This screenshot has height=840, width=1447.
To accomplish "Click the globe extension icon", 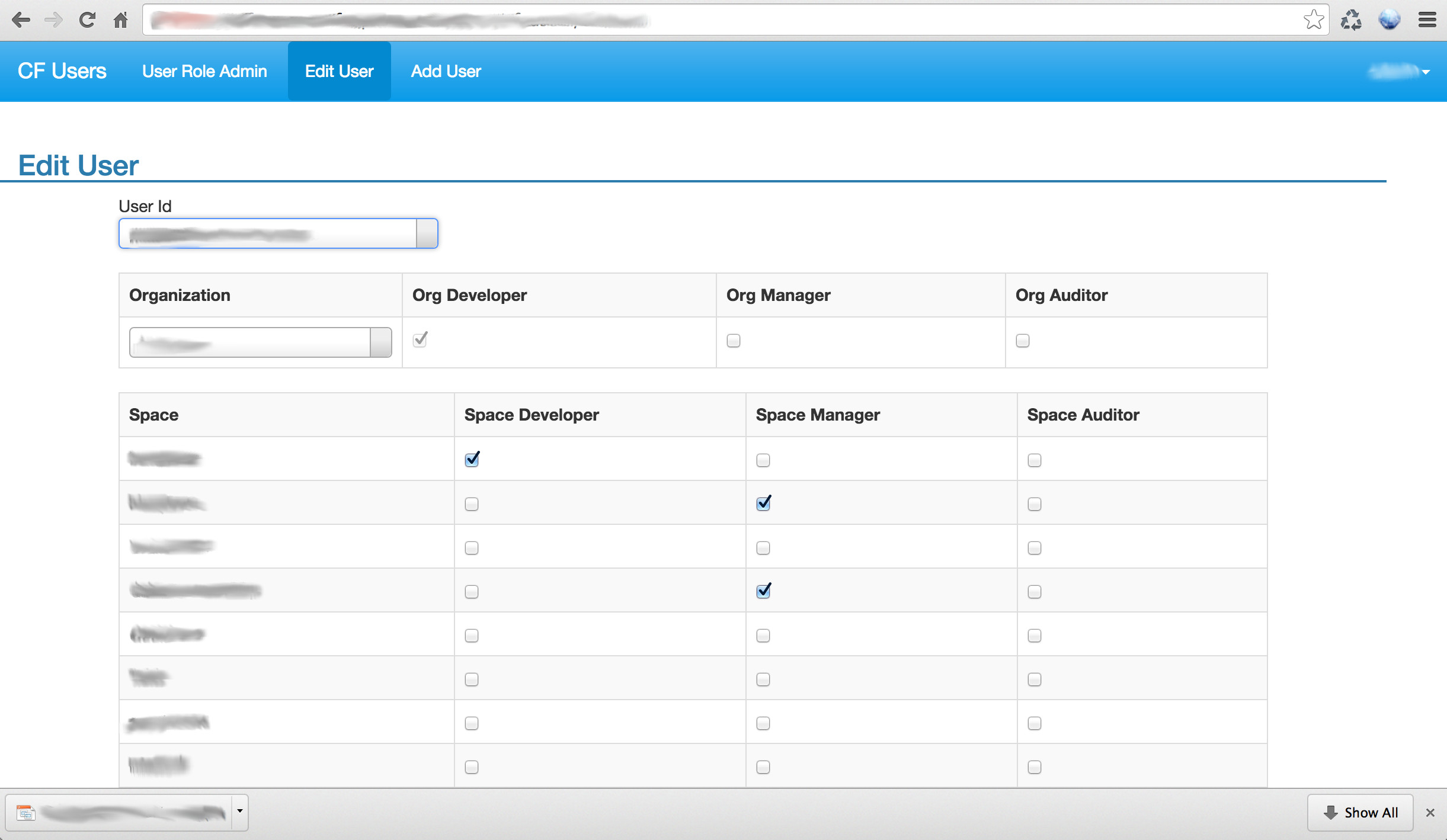I will click(x=1389, y=20).
